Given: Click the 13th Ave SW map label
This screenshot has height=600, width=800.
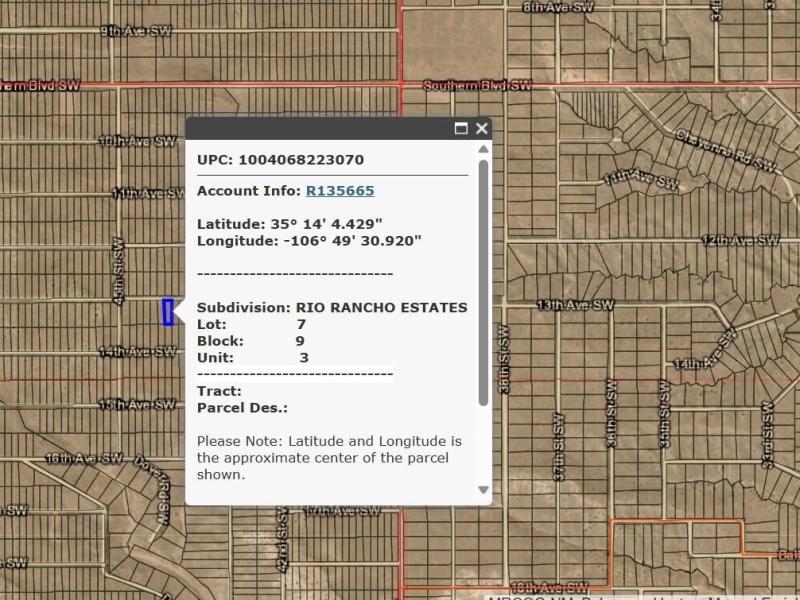Looking at the screenshot, I should [576, 305].
